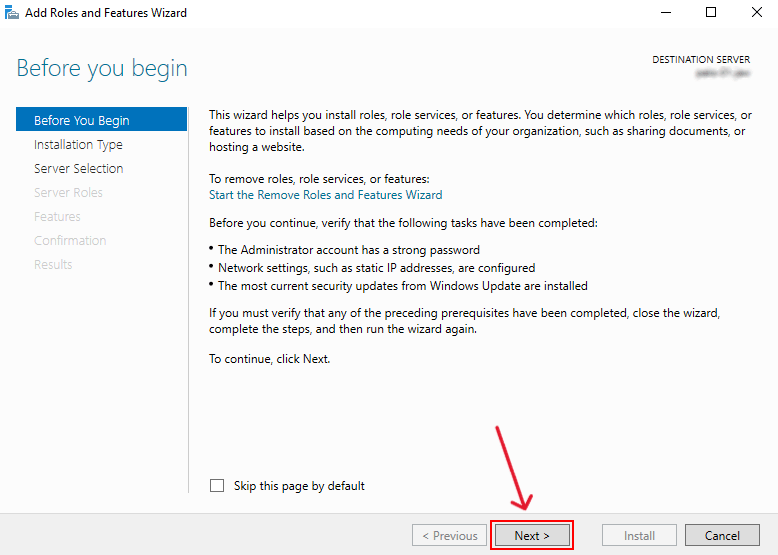This screenshot has width=778, height=555.
Task: Click the Before you begin heading
Action: click(102, 68)
